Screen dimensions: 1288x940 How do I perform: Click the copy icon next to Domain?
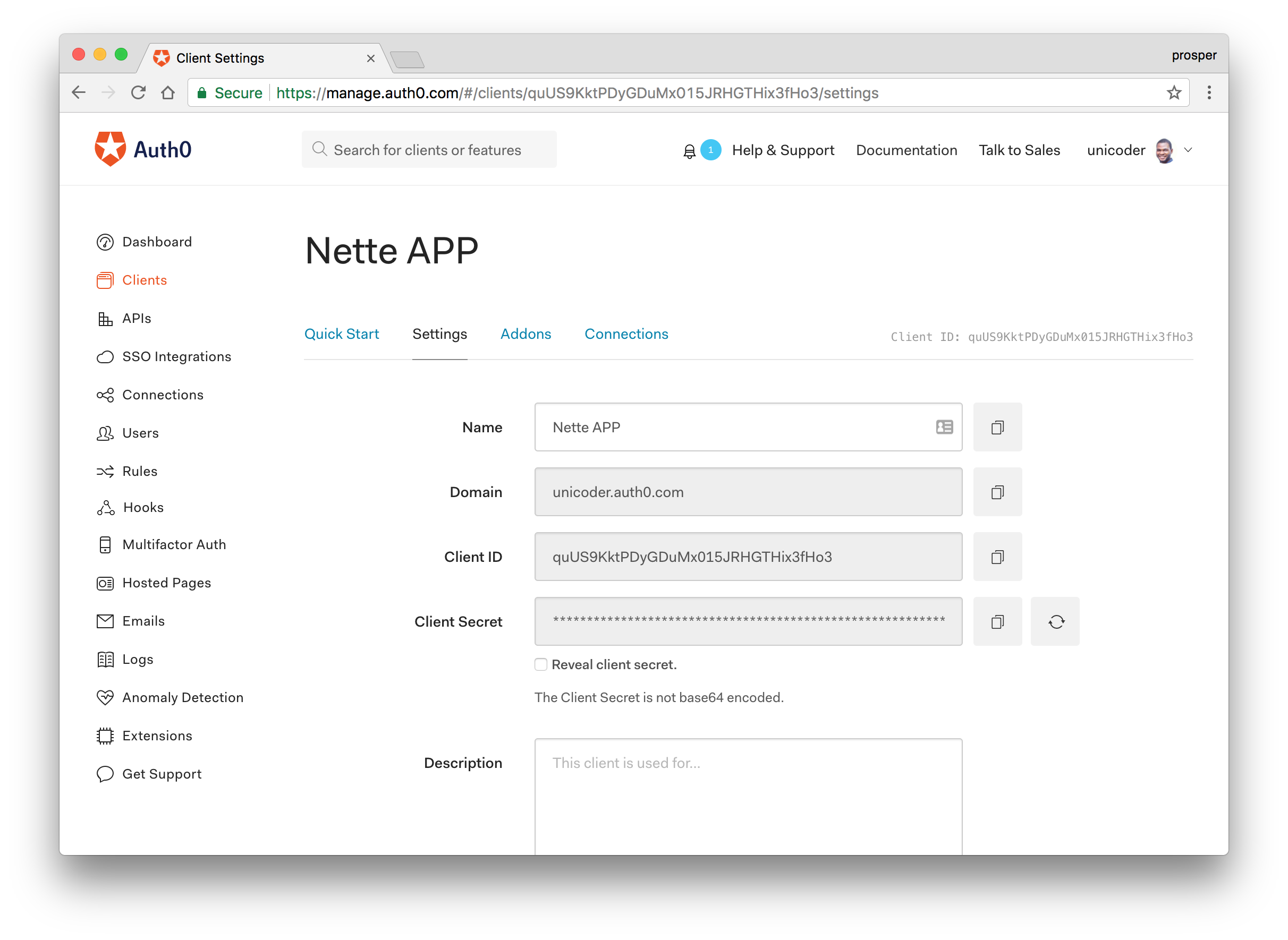coord(998,492)
